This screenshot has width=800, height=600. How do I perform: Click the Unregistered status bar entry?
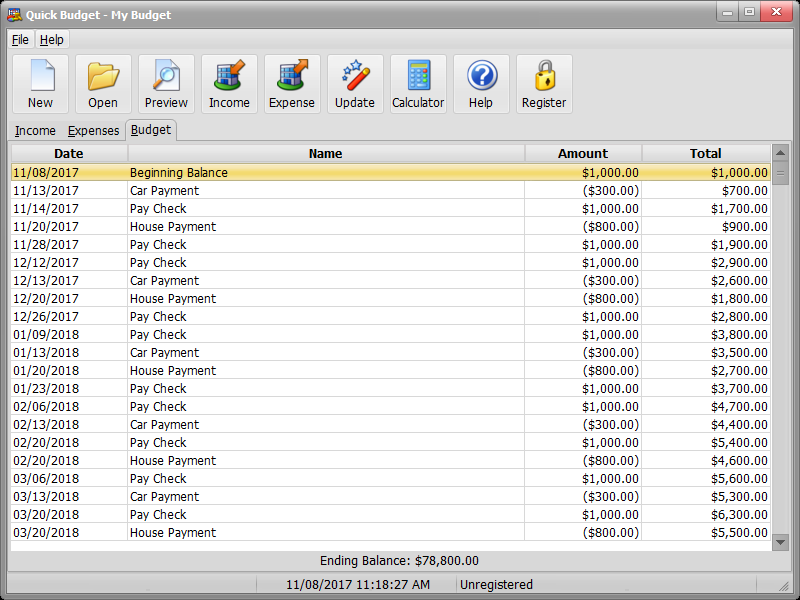(496, 585)
